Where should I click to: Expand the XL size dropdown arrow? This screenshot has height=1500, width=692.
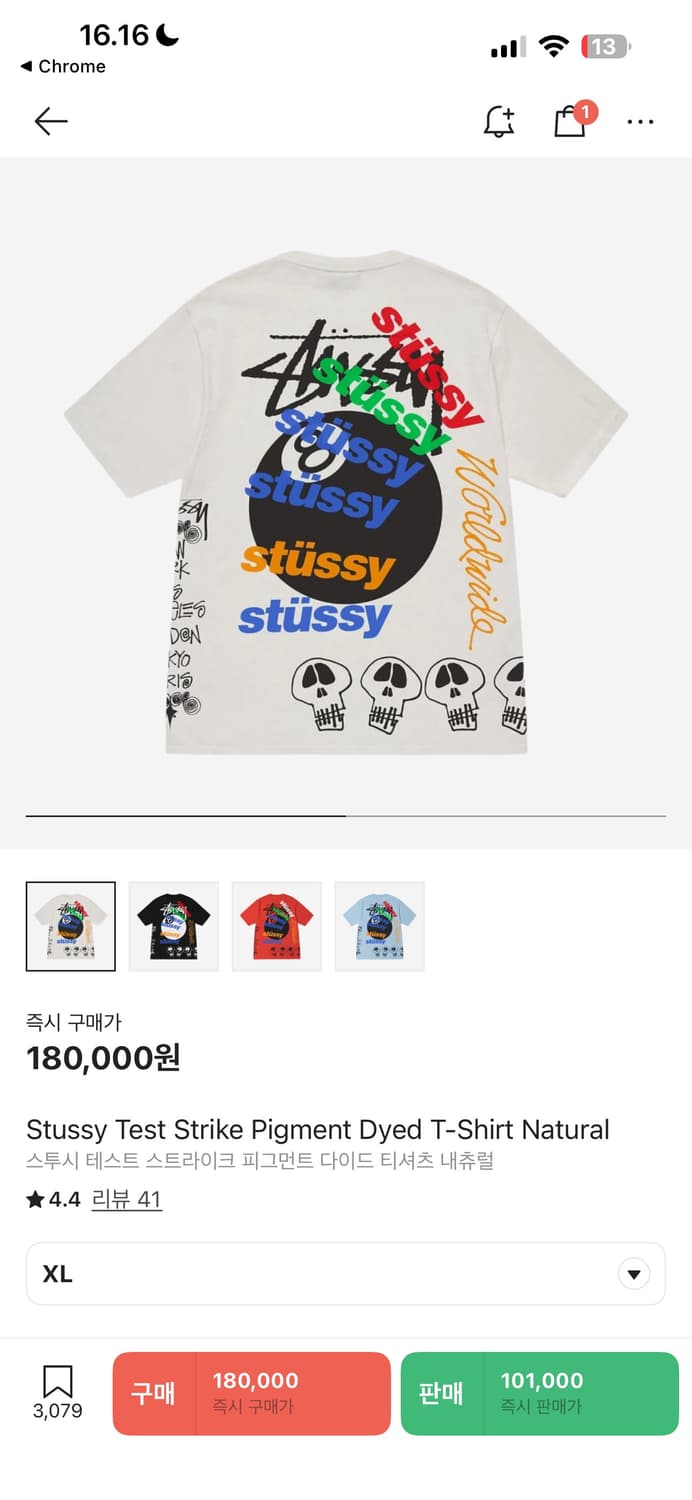(634, 1274)
